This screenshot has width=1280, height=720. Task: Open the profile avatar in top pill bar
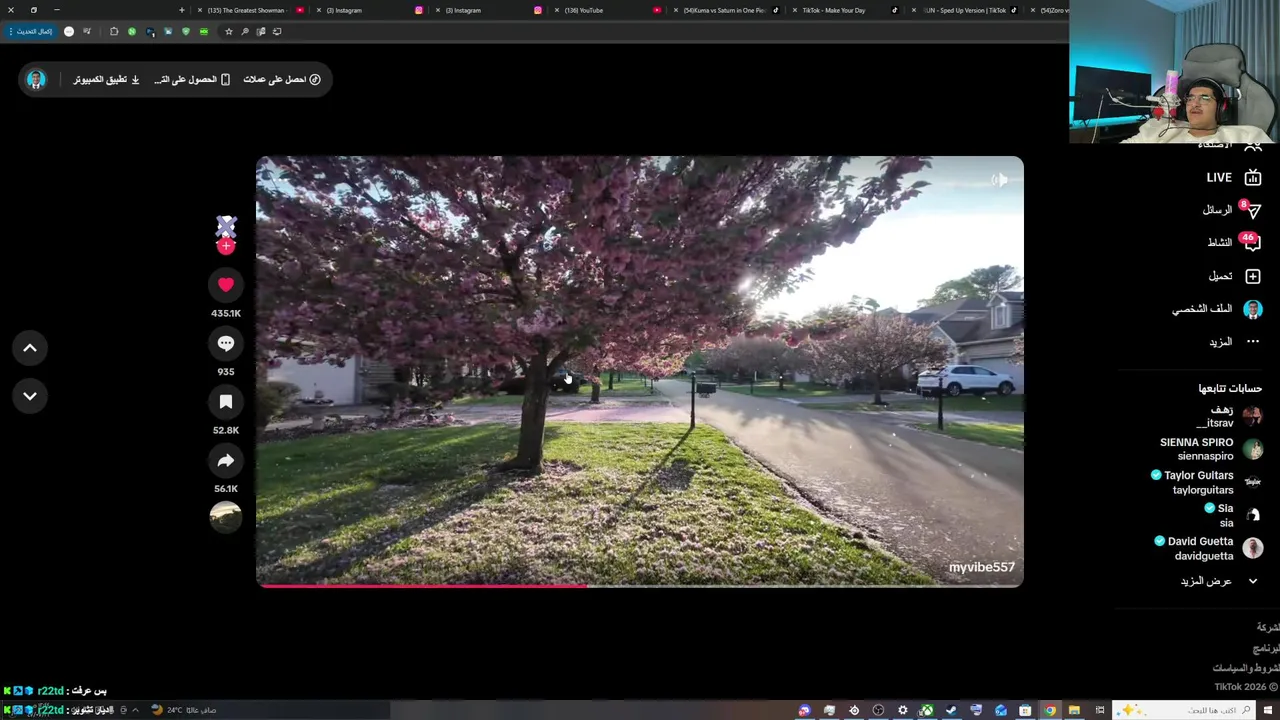[x=36, y=79]
